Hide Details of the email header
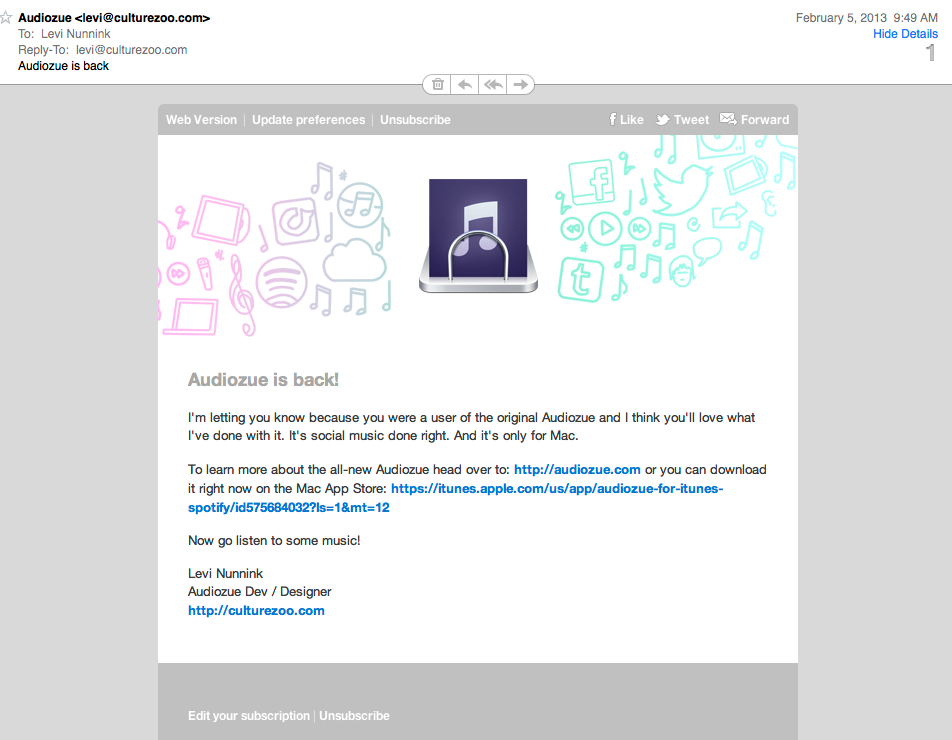The width and height of the screenshot is (952, 740). pyautogui.click(x=905, y=34)
